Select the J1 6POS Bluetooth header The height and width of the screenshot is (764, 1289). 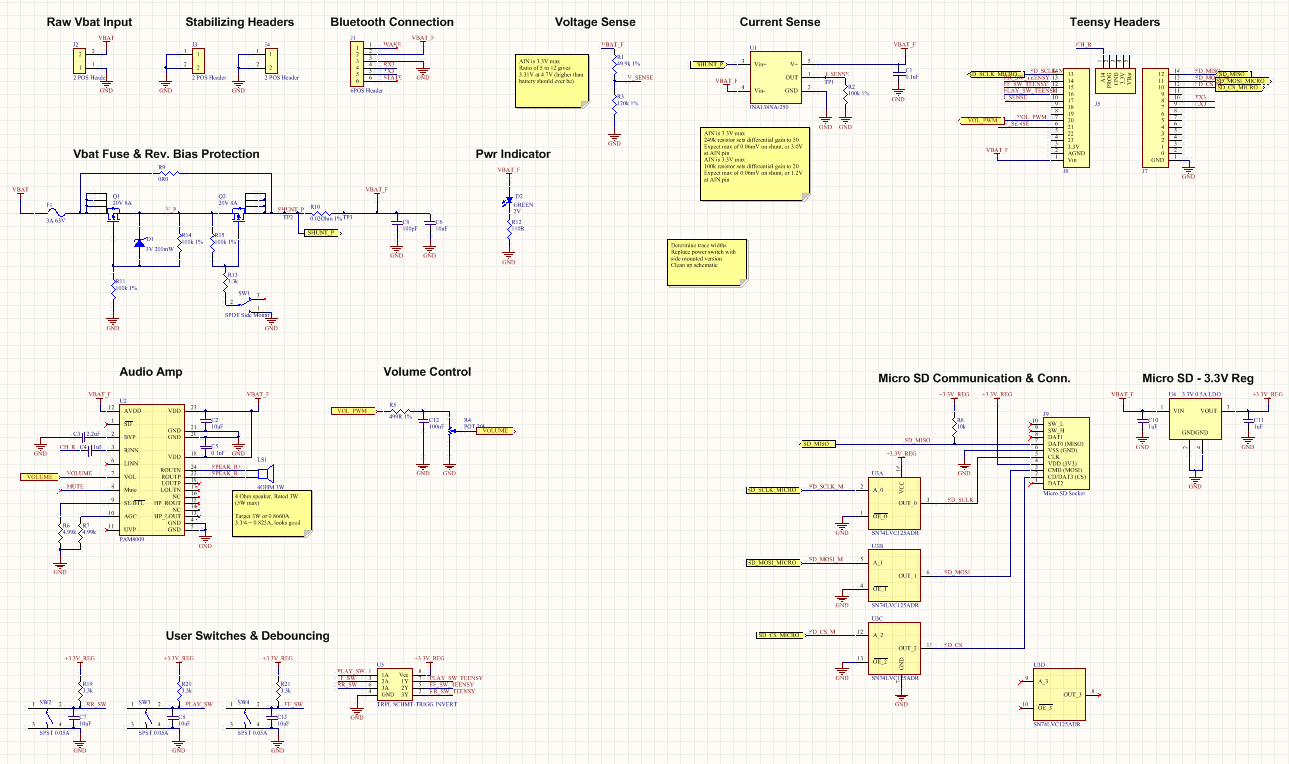click(x=357, y=64)
